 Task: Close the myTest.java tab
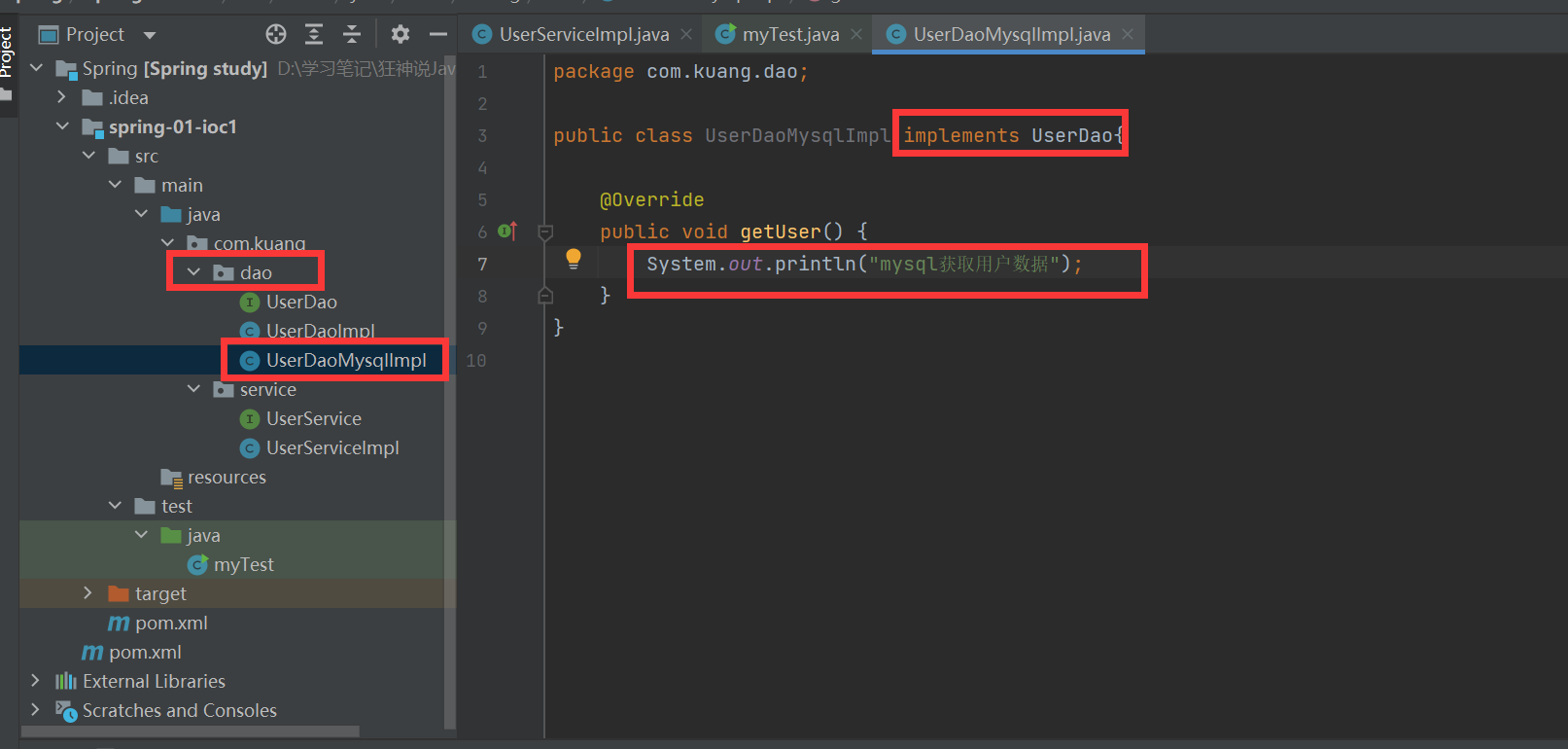[x=856, y=34]
